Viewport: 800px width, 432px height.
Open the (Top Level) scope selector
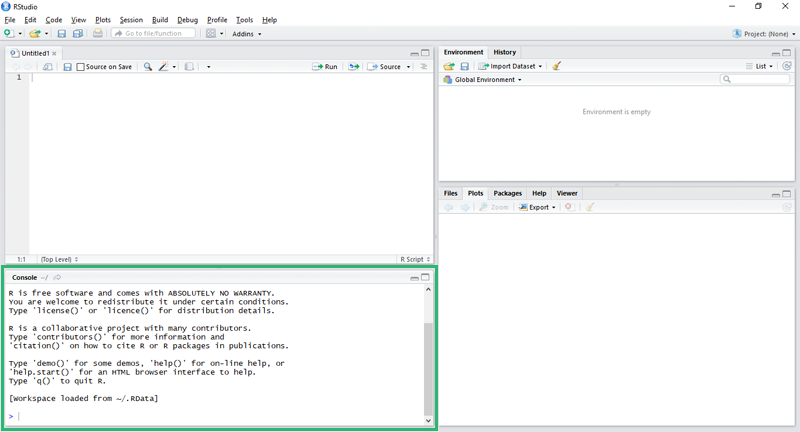pyautogui.click(x=59, y=259)
